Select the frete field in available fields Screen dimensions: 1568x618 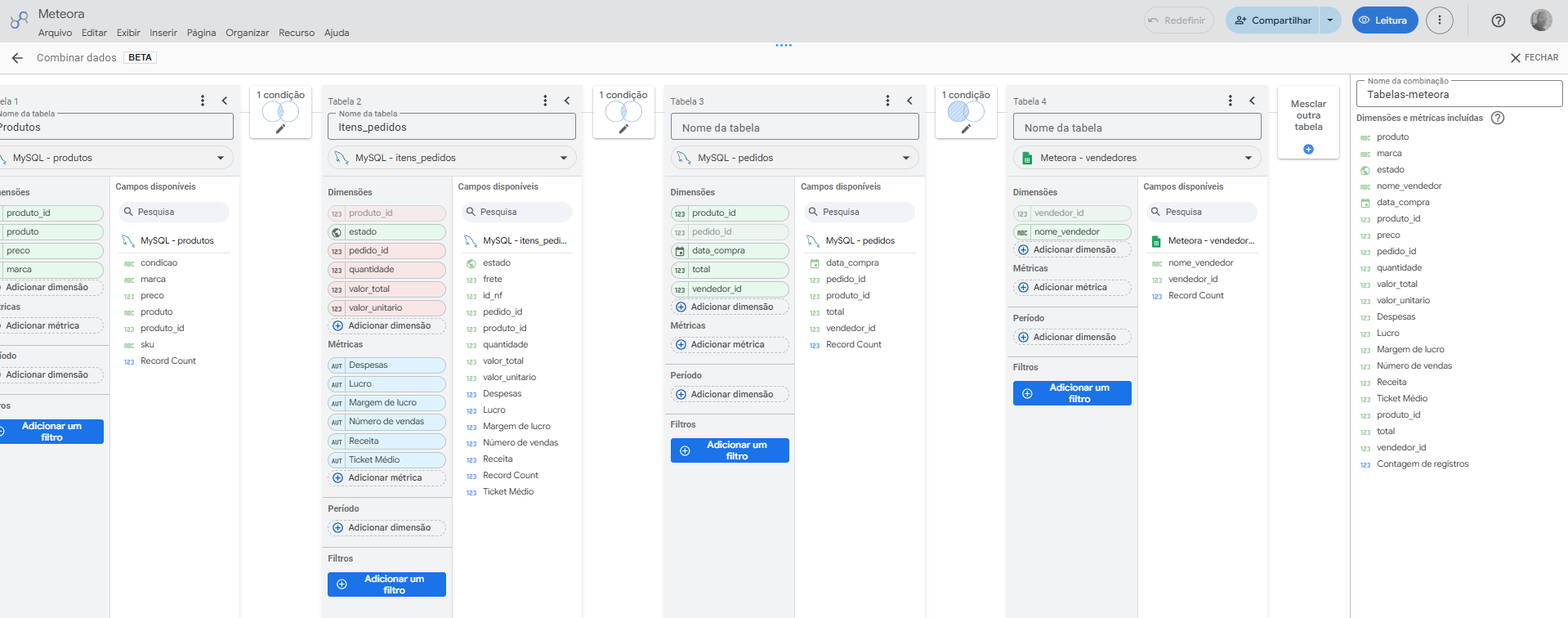493,280
